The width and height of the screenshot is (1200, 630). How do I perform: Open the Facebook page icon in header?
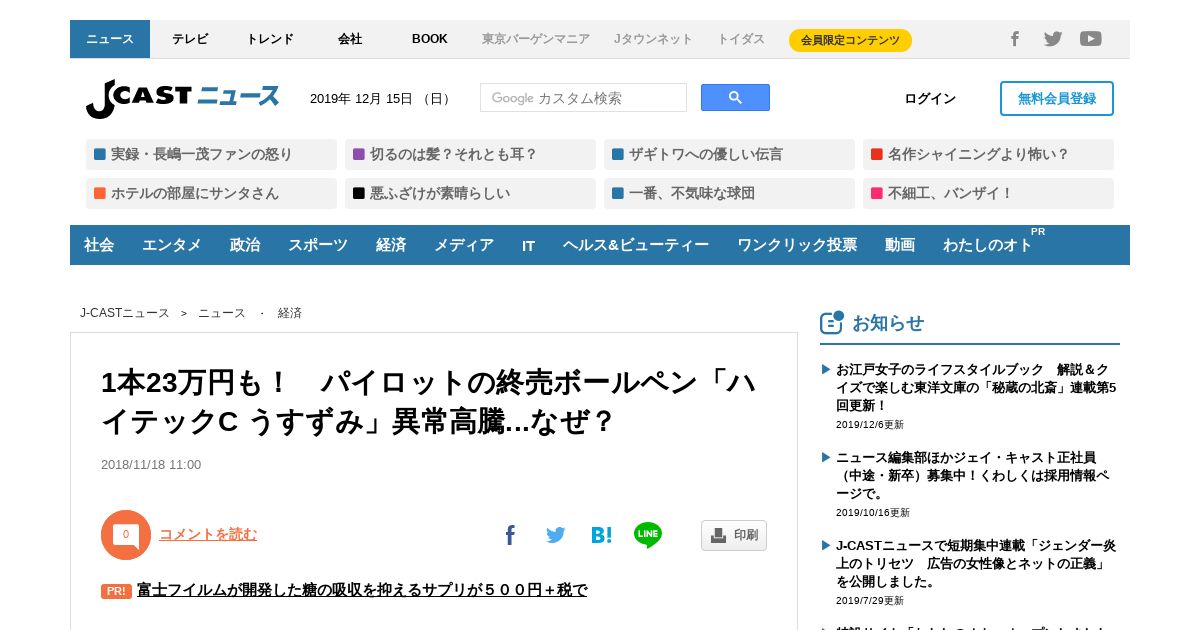tap(1014, 39)
